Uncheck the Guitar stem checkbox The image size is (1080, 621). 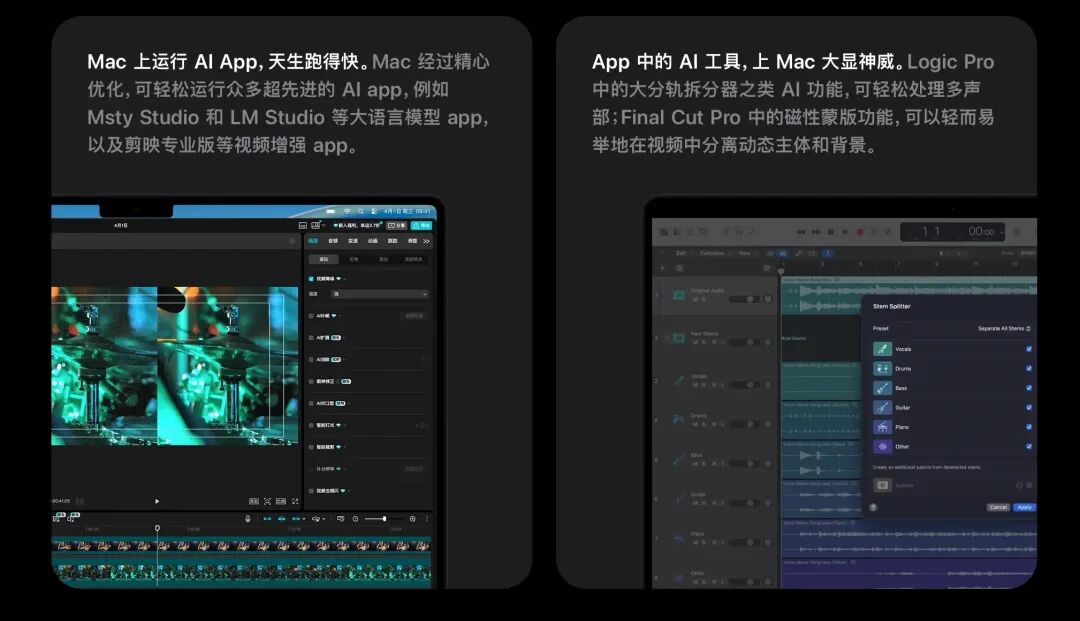click(x=1029, y=408)
